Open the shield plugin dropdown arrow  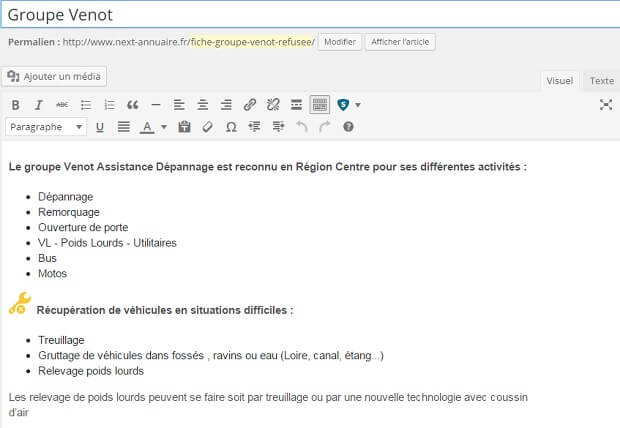[358, 105]
